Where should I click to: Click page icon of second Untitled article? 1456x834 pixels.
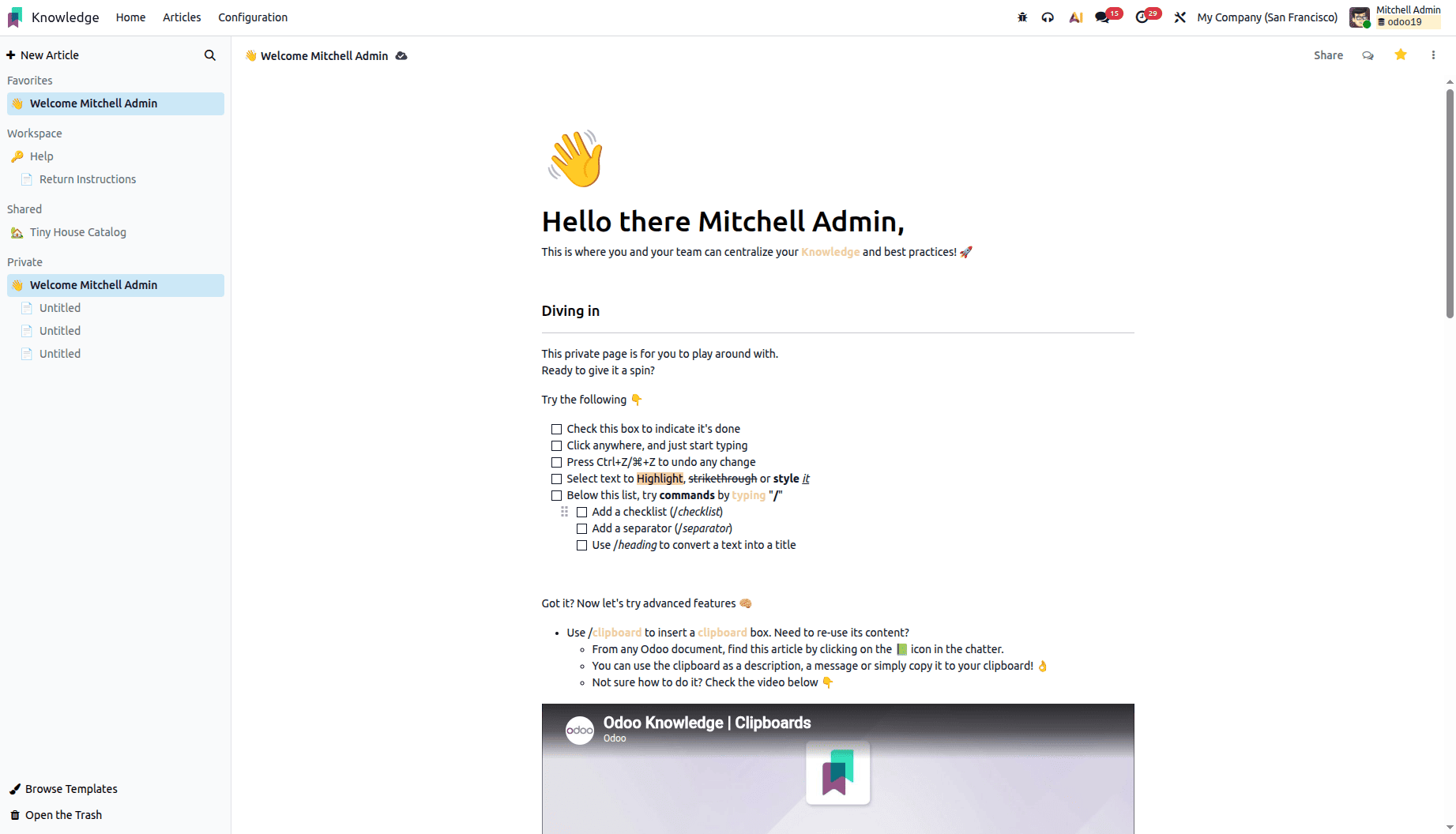tap(27, 331)
